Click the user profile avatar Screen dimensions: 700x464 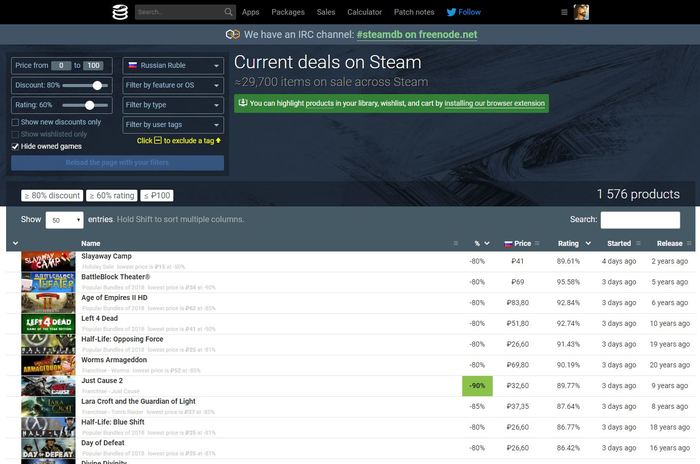pyautogui.click(x=582, y=12)
